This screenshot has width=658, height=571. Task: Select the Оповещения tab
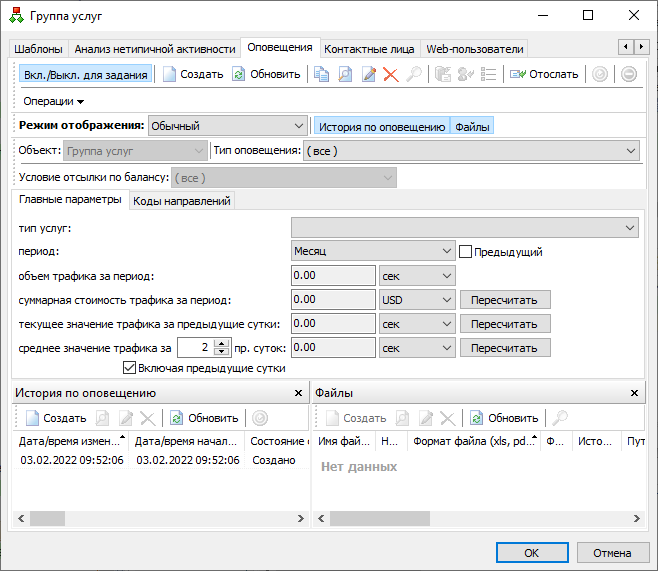(x=280, y=47)
